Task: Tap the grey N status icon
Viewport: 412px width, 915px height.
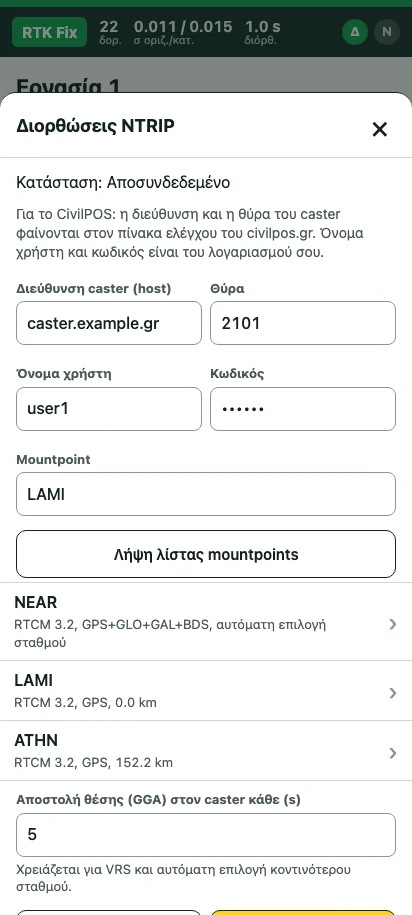Action: (386, 32)
